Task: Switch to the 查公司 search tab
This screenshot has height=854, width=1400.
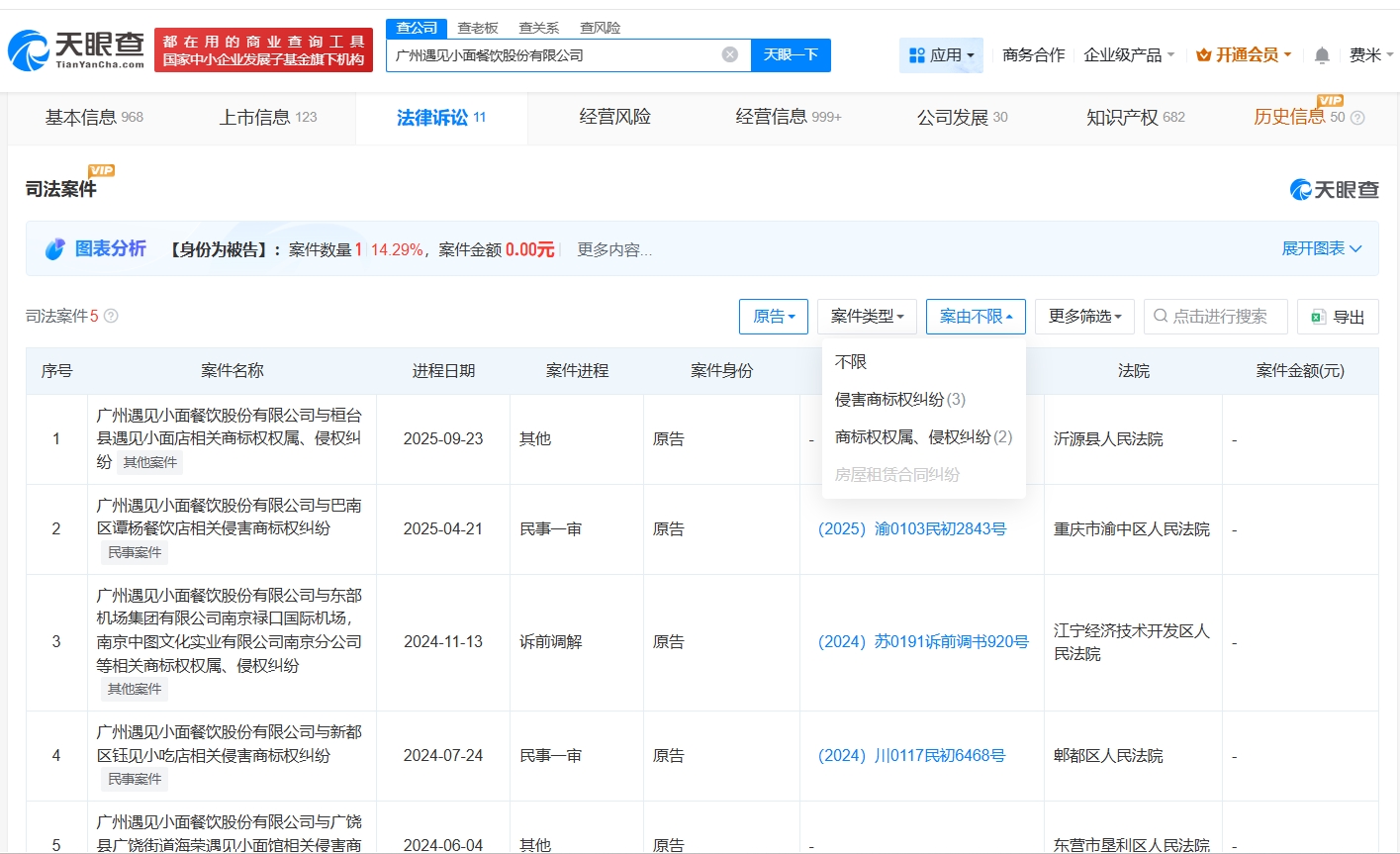Action: 417,28
